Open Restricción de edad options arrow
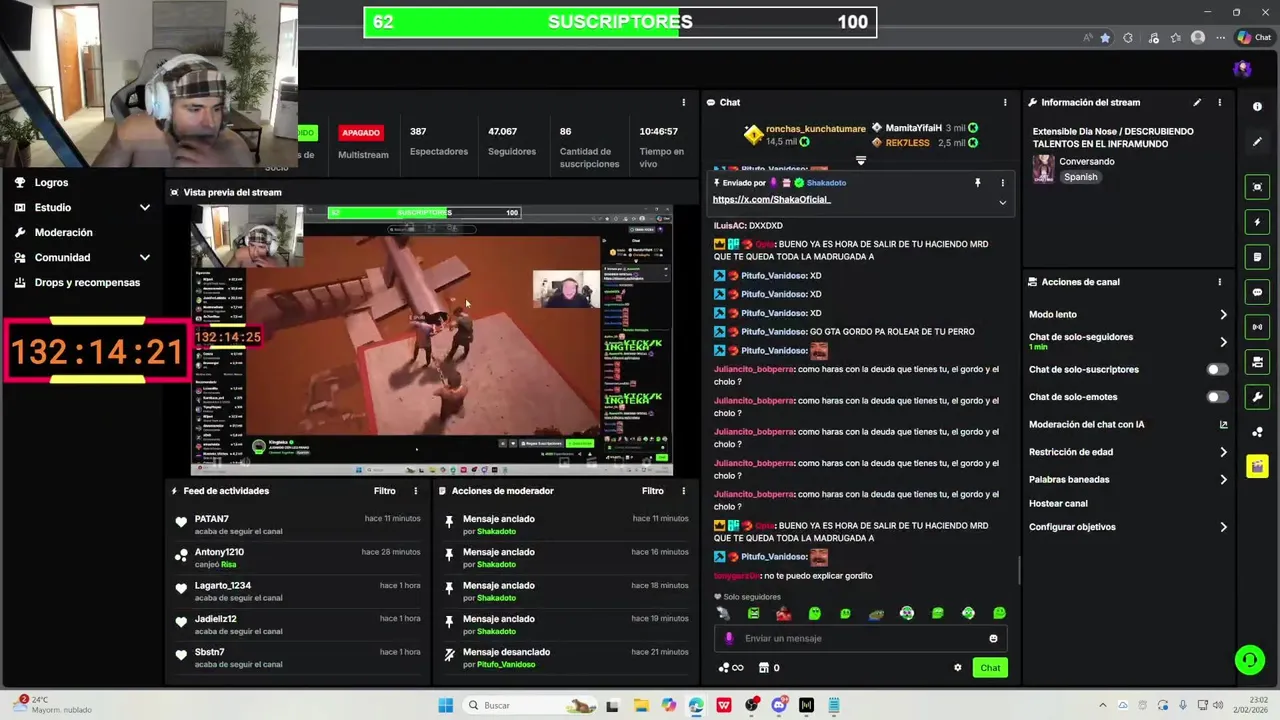 point(1223,452)
